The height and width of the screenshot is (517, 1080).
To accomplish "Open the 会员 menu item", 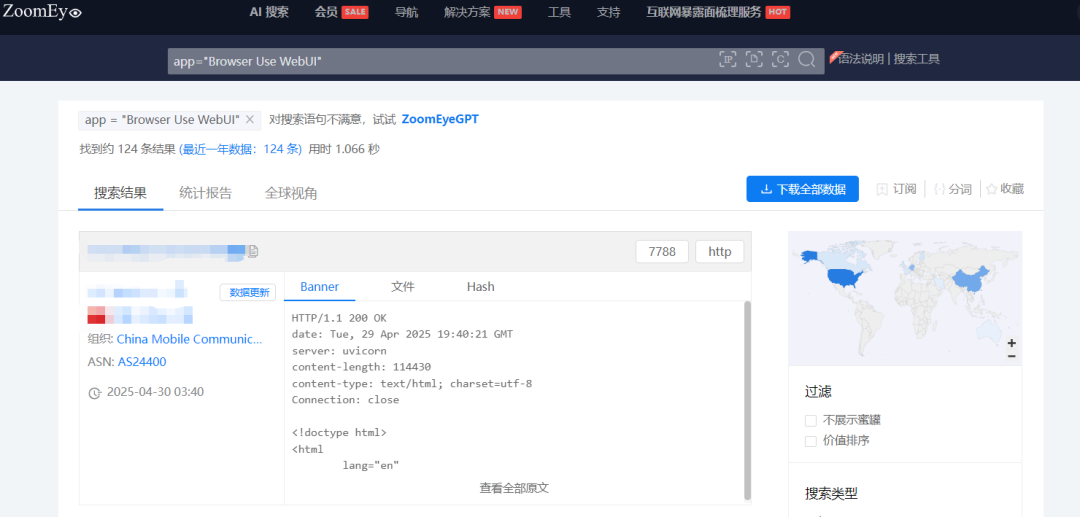I will tap(326, 12).
